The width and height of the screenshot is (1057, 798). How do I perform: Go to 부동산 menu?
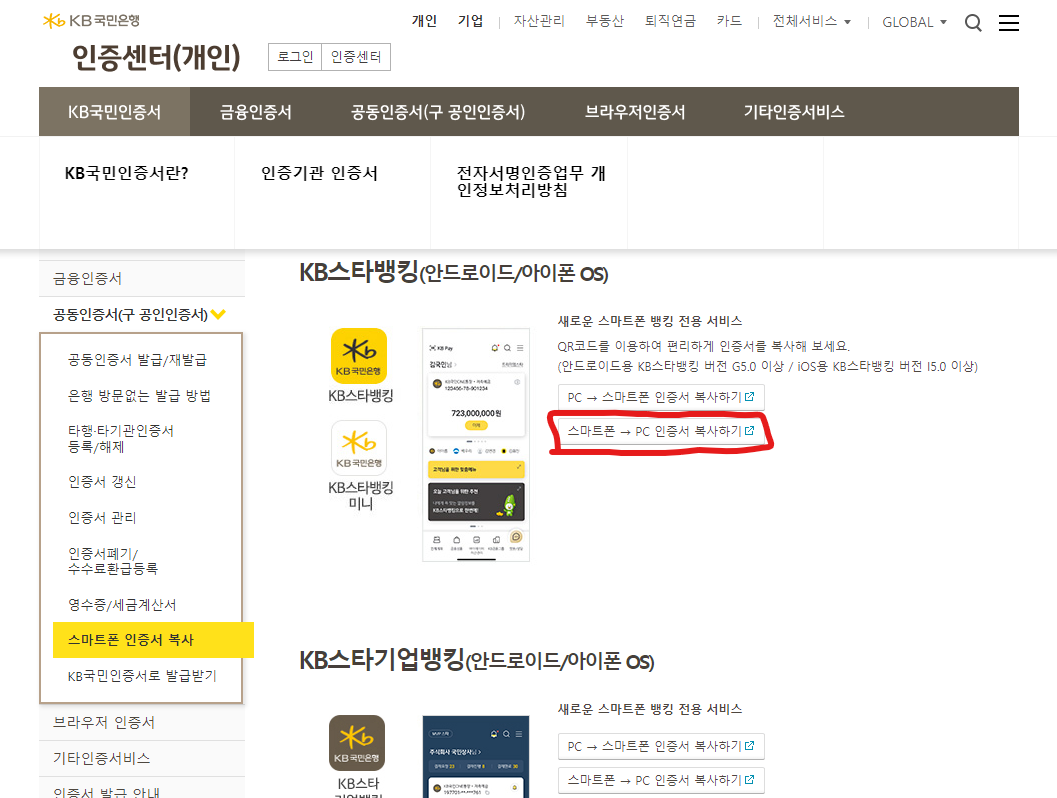(605, 22)
